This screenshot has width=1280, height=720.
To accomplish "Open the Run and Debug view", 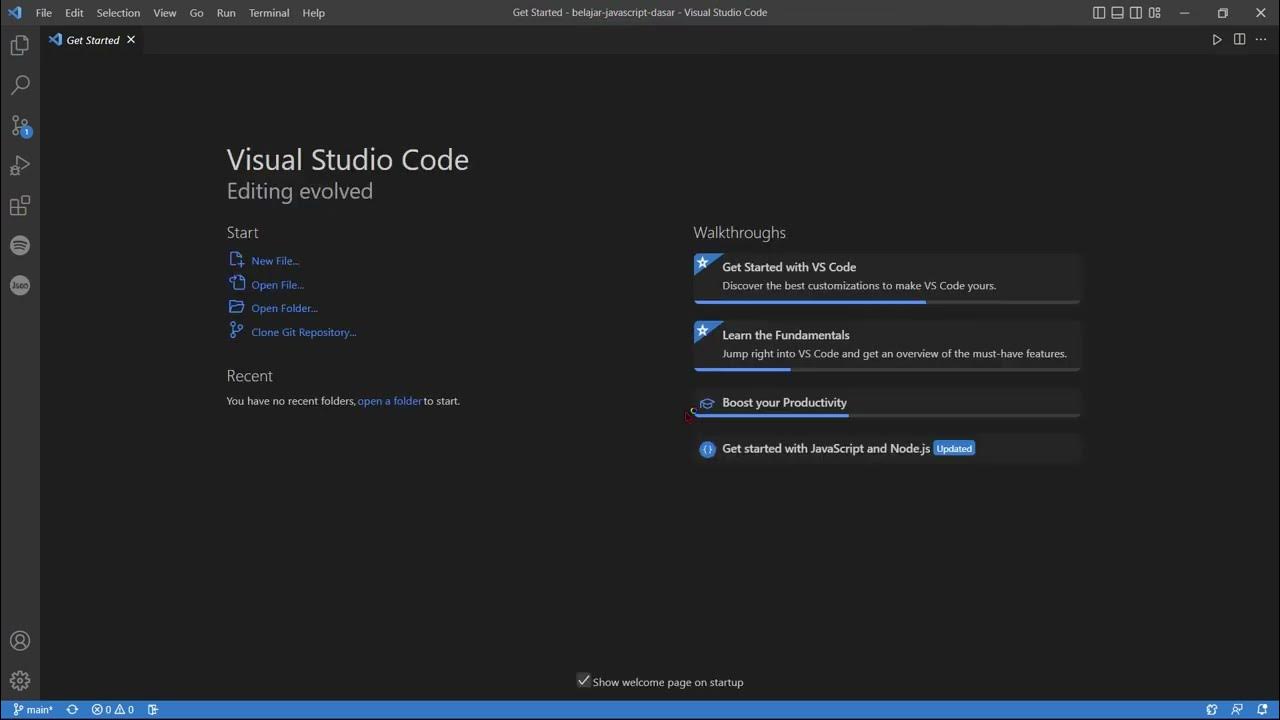I will 20,166.
